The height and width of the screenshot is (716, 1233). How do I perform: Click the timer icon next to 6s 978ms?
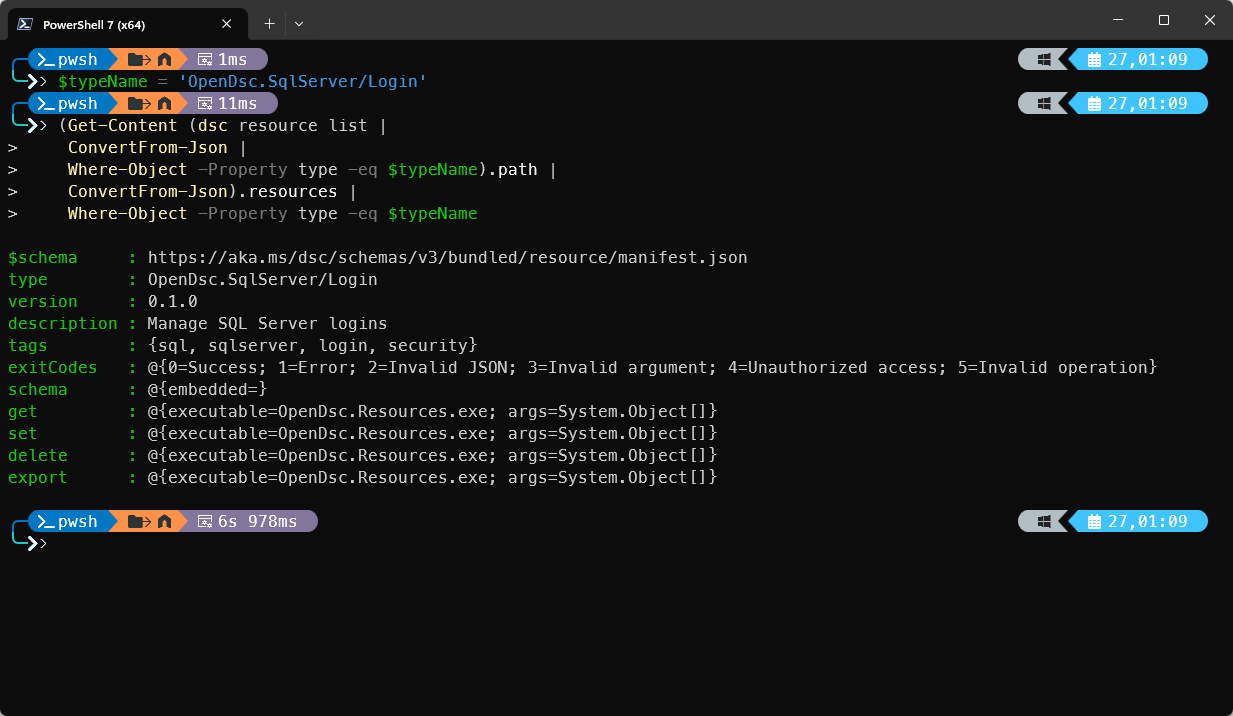click(205, 521)
